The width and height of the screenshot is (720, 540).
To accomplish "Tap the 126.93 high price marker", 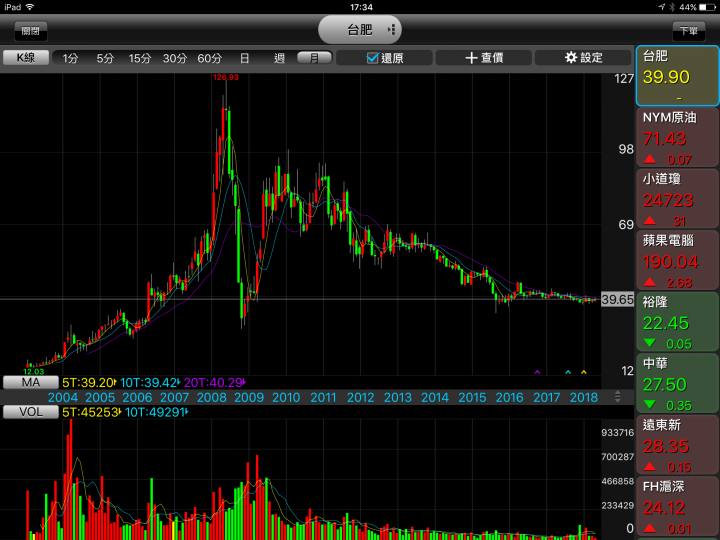I will tap(226, 77).
